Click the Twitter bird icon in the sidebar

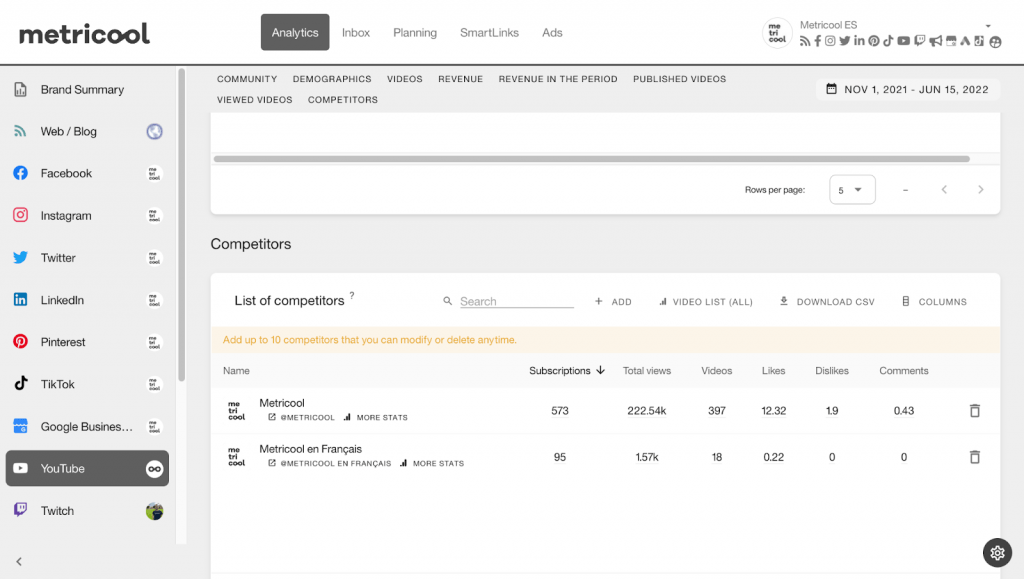click(x=20, y=257)
